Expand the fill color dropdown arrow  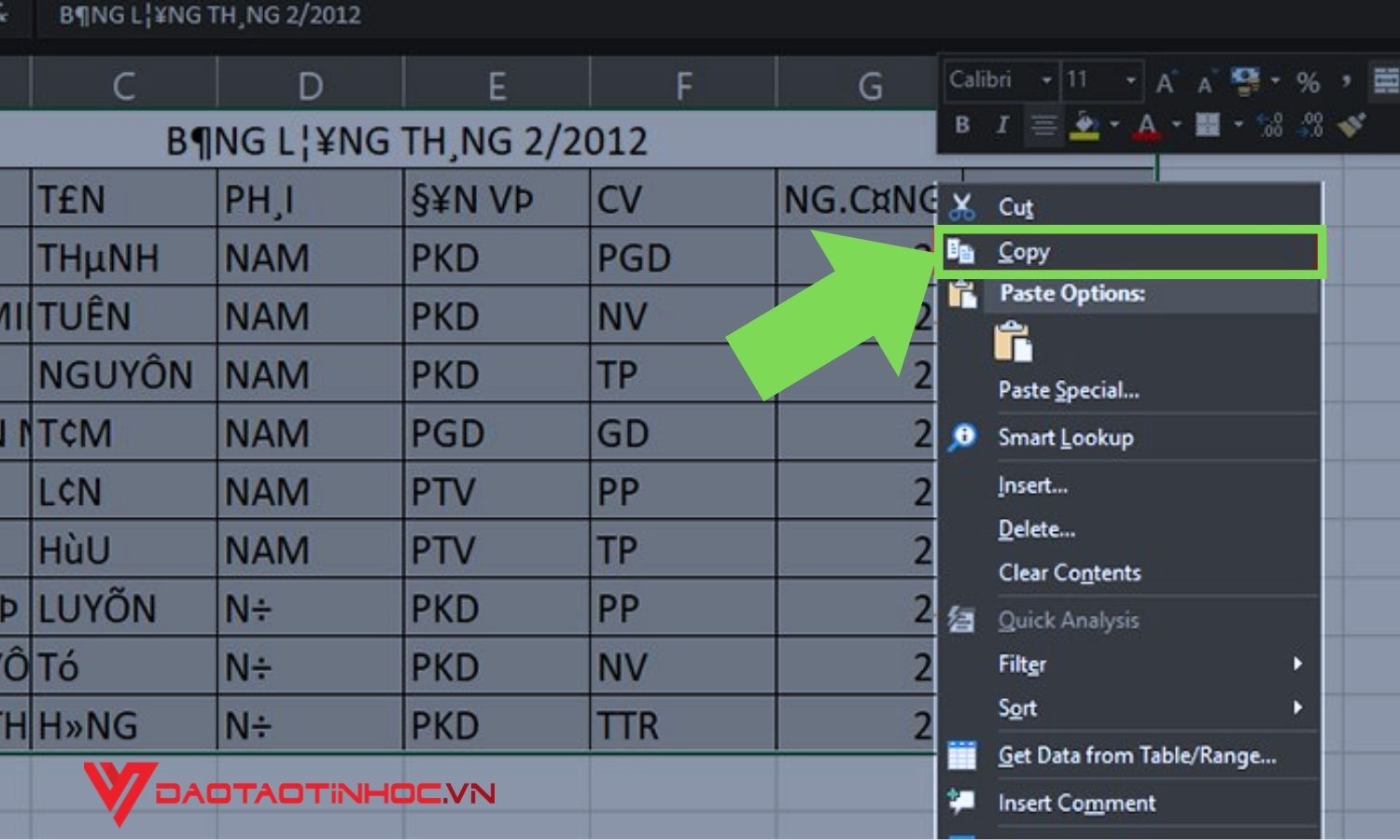1113,125
